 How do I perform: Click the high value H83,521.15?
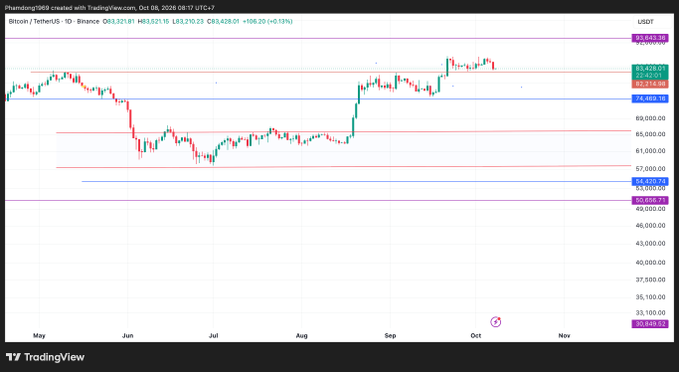[x=153, y=21]
